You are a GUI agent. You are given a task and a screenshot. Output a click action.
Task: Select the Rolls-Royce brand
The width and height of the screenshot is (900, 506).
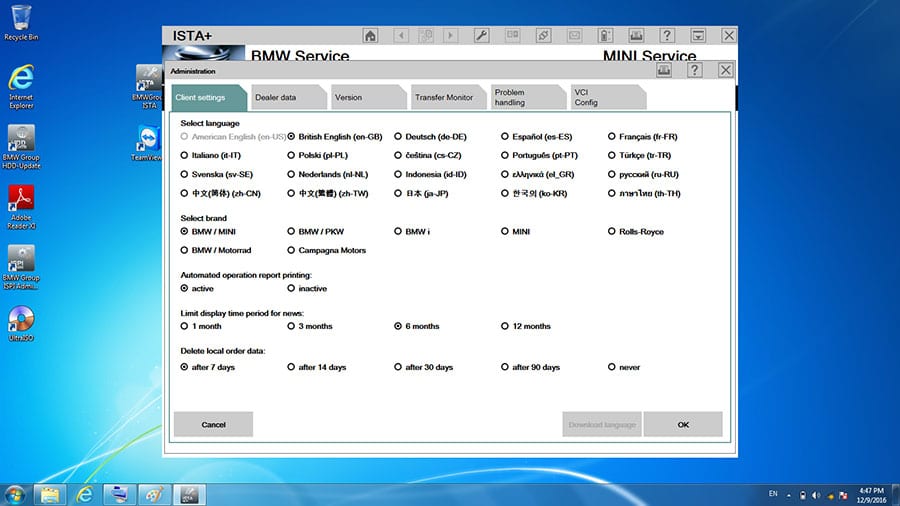point(636,232)
